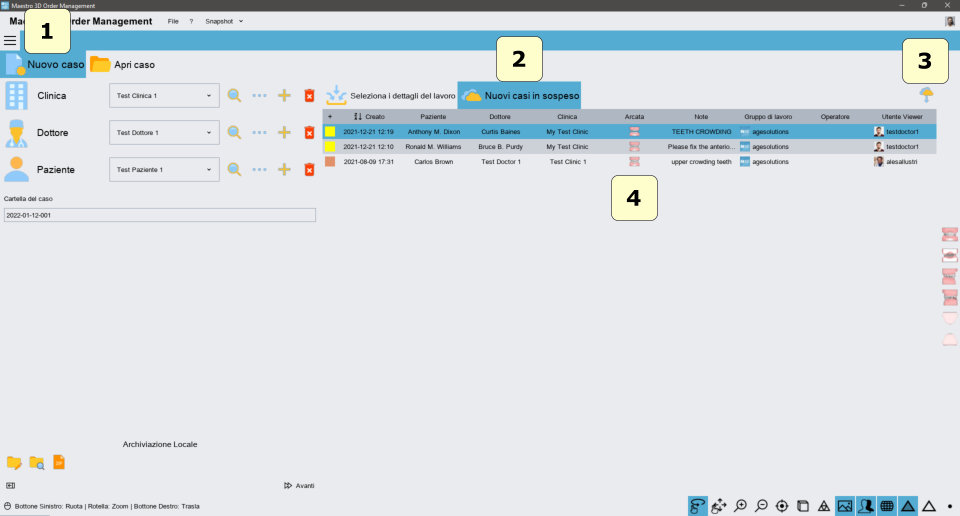
Task: Toggle the point display dot
Action: [x=950, y=506]
